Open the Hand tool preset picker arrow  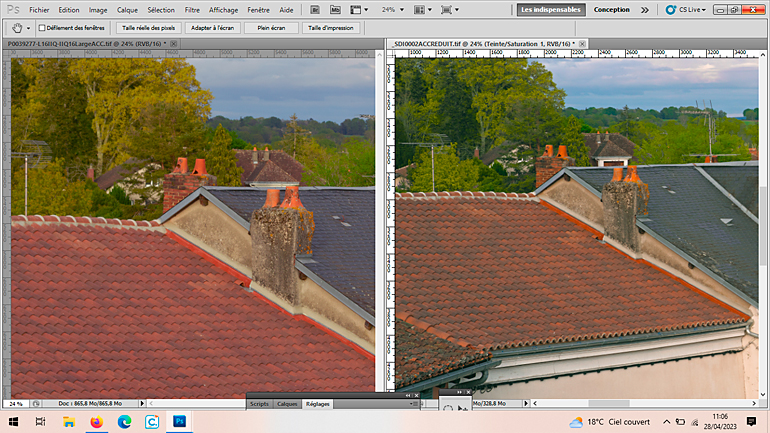(28, 28)
